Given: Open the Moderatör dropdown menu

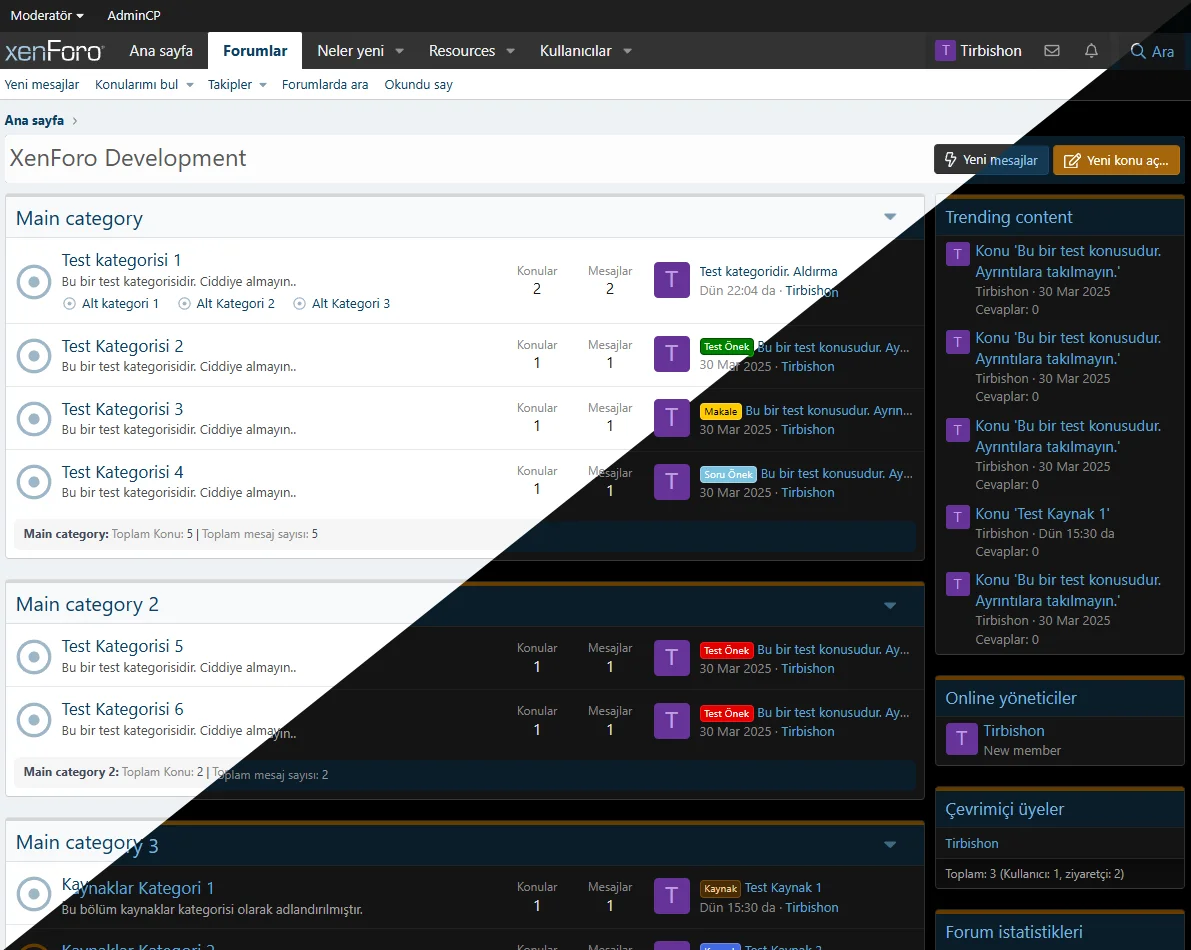Looking at the screenshot, I should tap(47, 15).
